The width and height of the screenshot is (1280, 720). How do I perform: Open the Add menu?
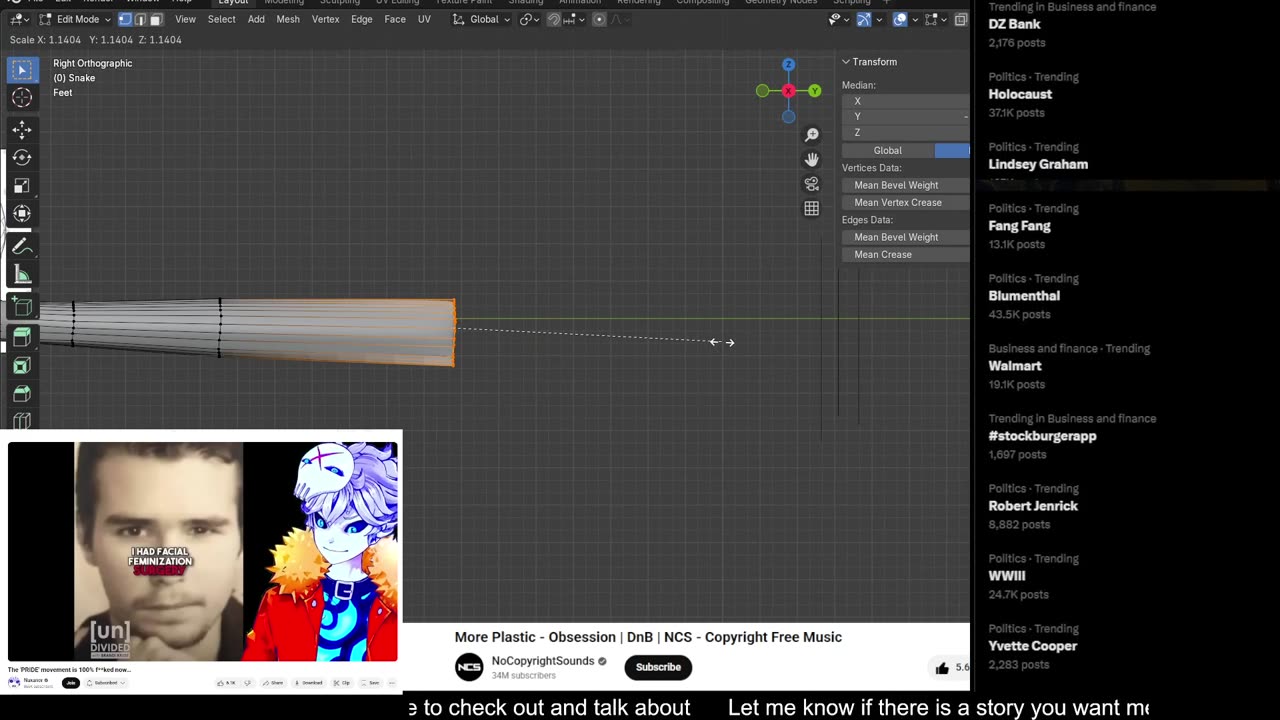pos(256,19)
